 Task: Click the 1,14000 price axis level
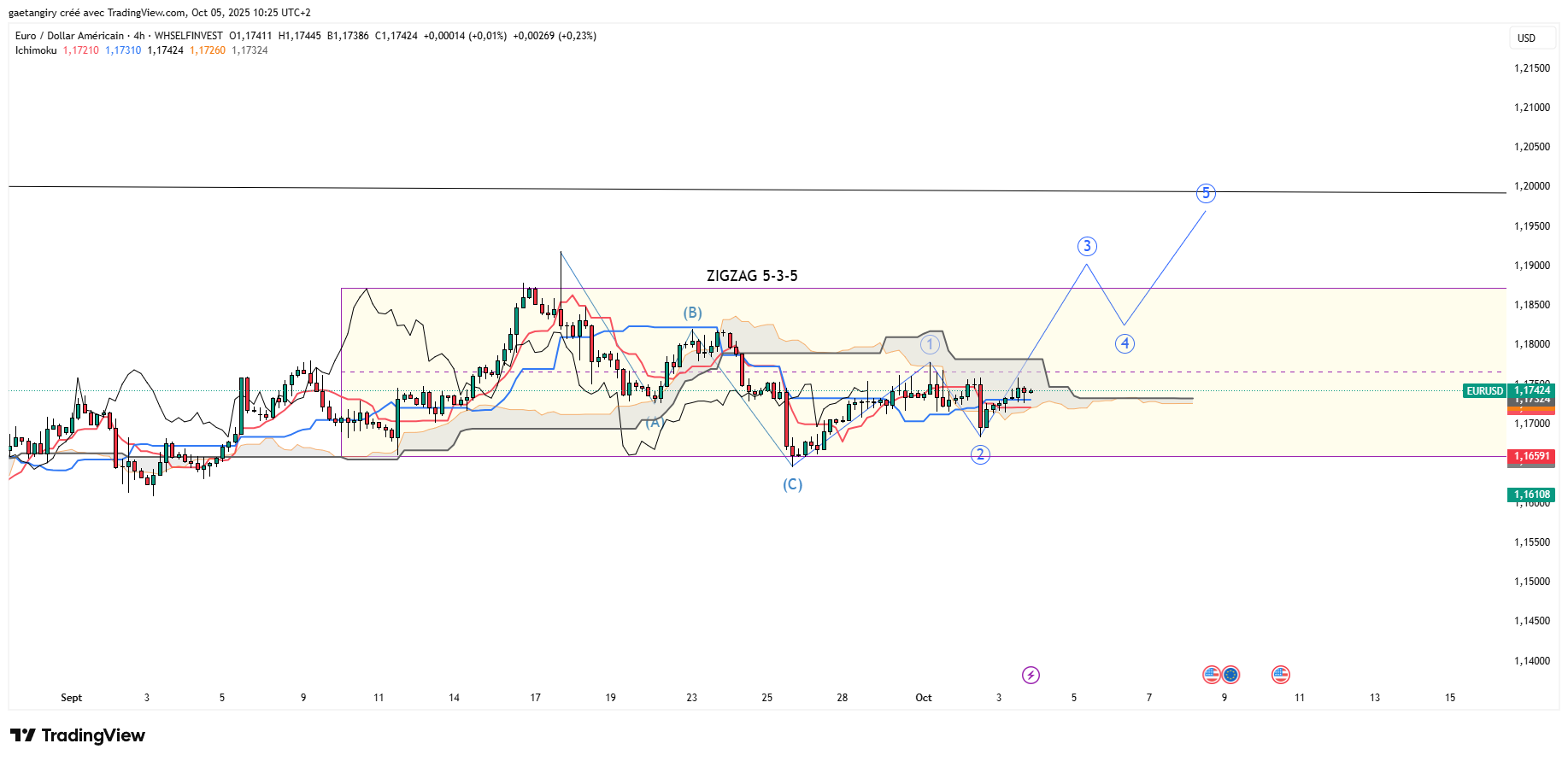pyautogui.click(x=1532, y=661)
